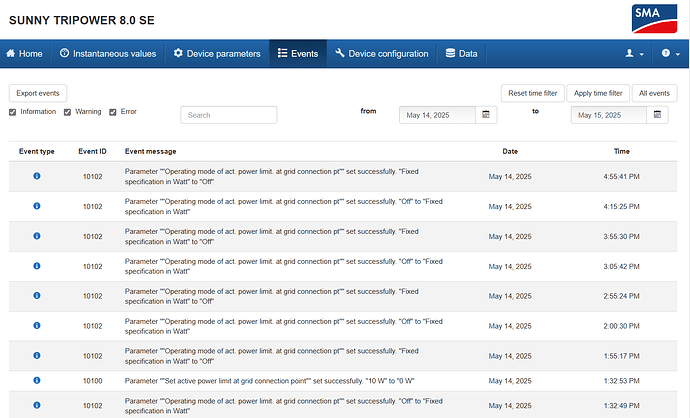Click the to date field May 15, 2025
The height and width of the screenshot is (418, 690).
[x=609, y=115]
